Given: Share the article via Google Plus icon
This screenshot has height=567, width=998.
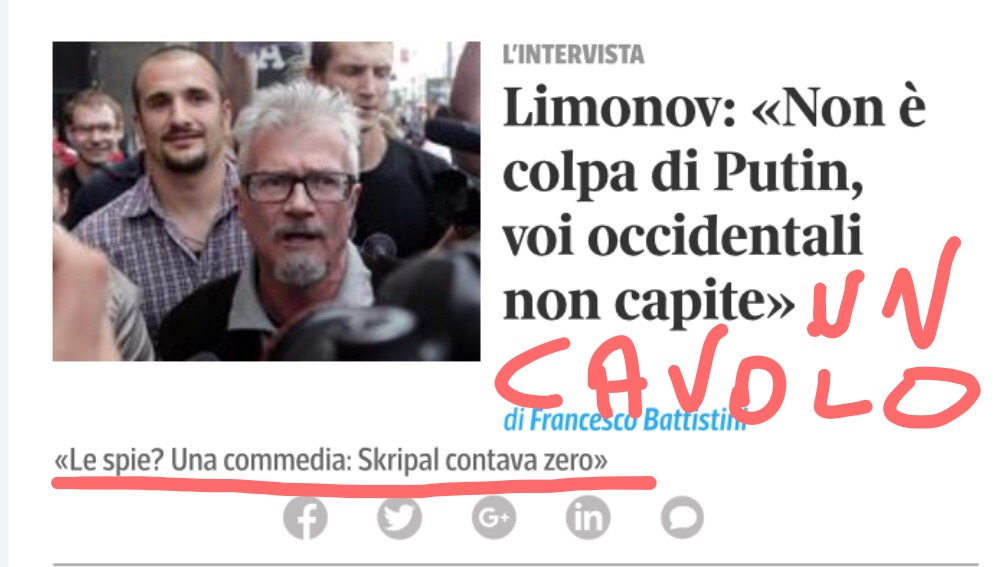Looking at the screenshot, I should click(x=494, y=517).
